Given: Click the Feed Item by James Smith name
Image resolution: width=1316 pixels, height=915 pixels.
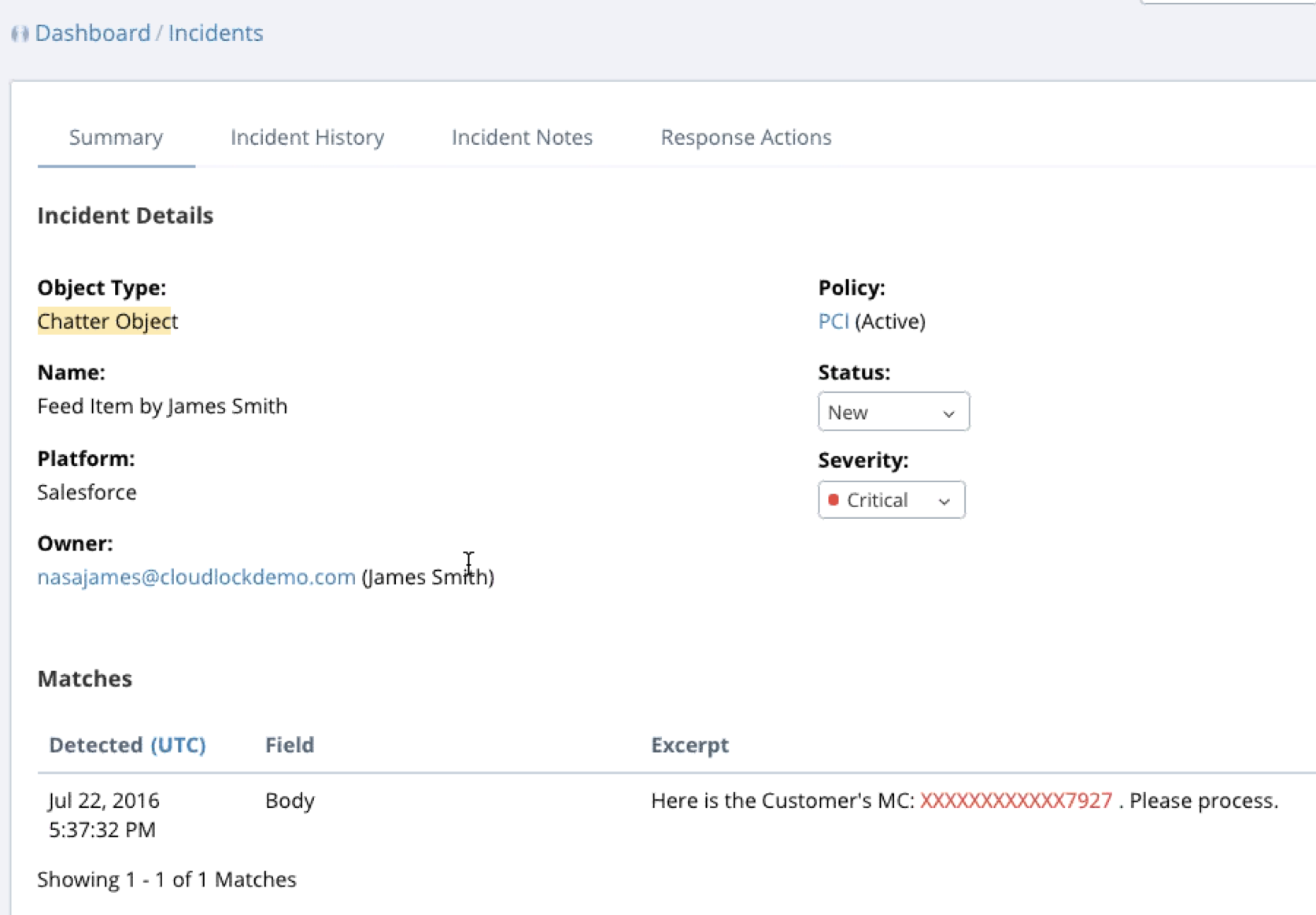Looking at the screenshot, I should 162,406.
